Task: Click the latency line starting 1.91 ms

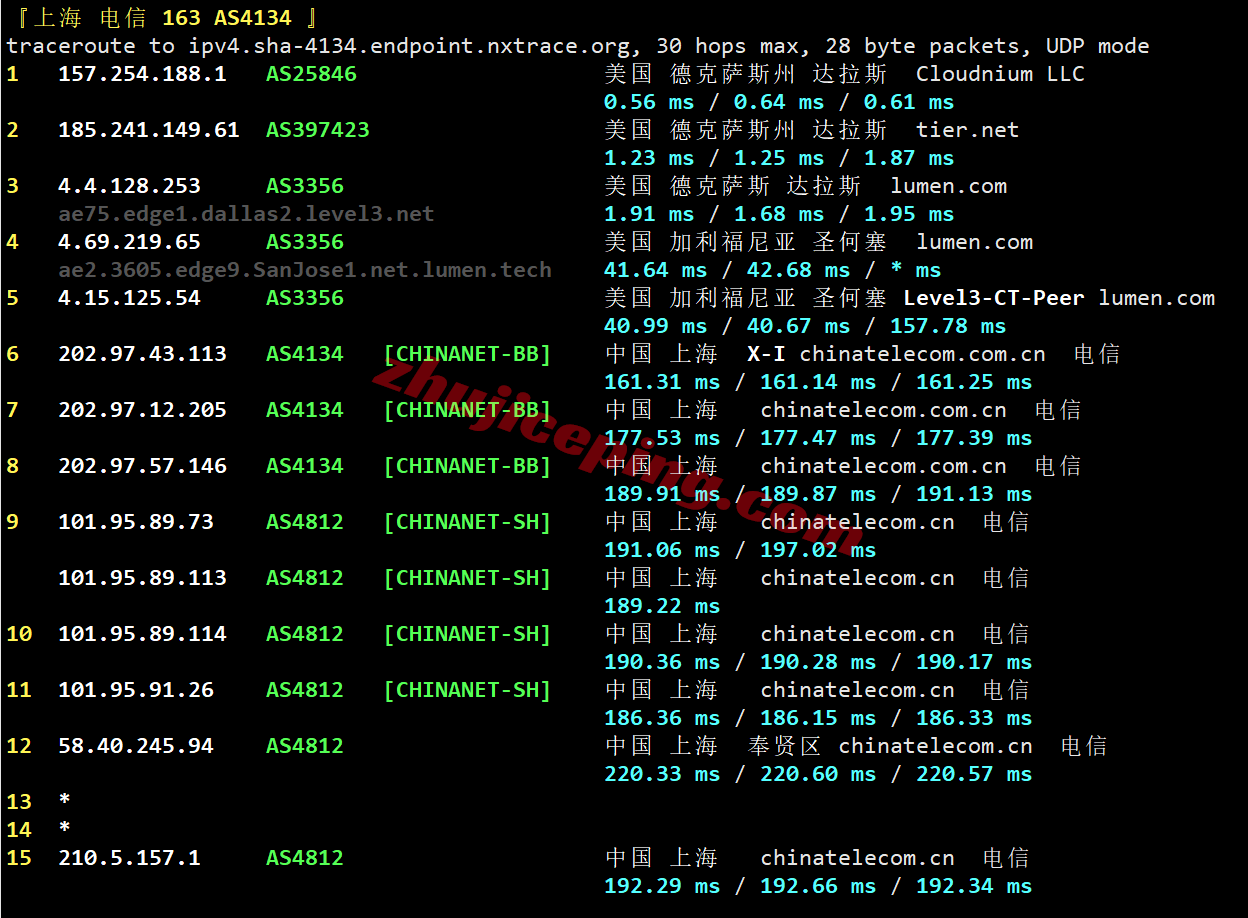Action: 779,214
